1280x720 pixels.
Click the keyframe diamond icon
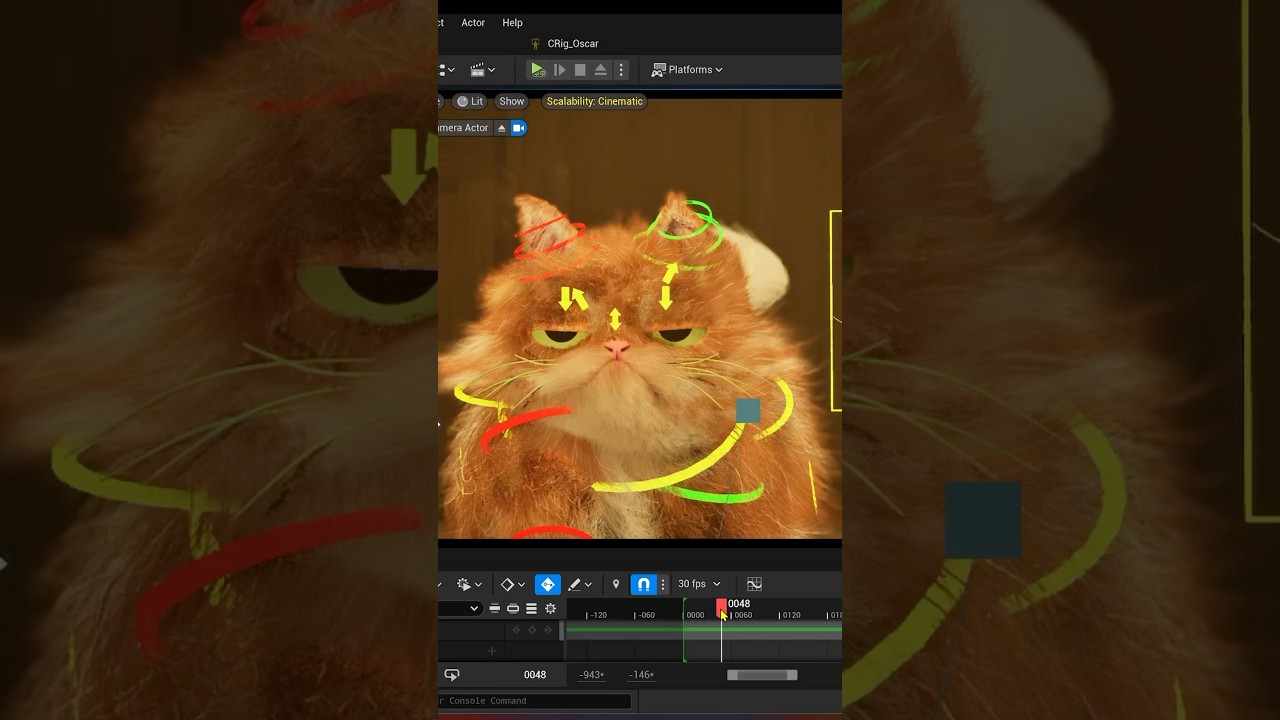[507, 584]
